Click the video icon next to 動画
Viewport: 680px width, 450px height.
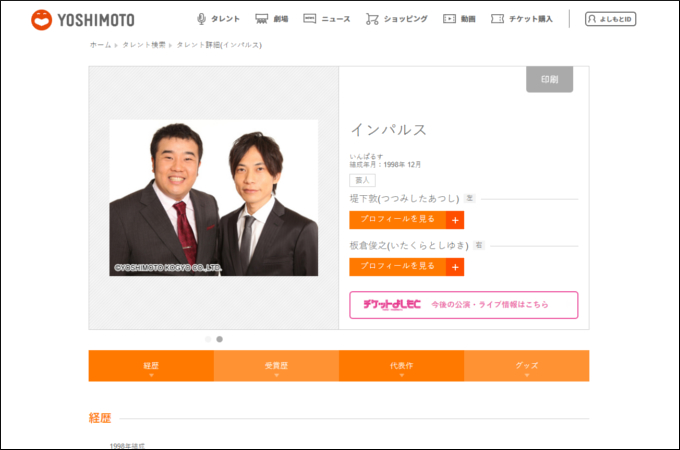coord(449,19)
